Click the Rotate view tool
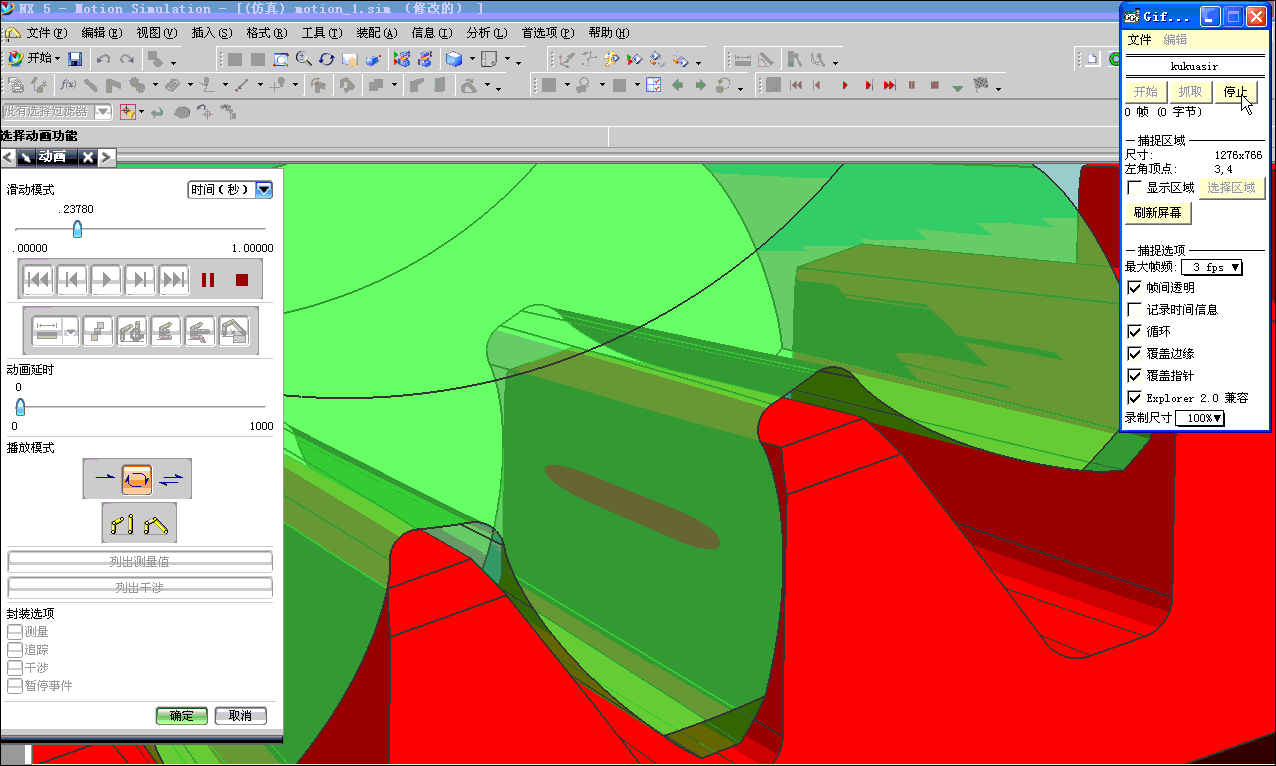1276x766 pixels. pyautogui.click(x=327, y=59)
